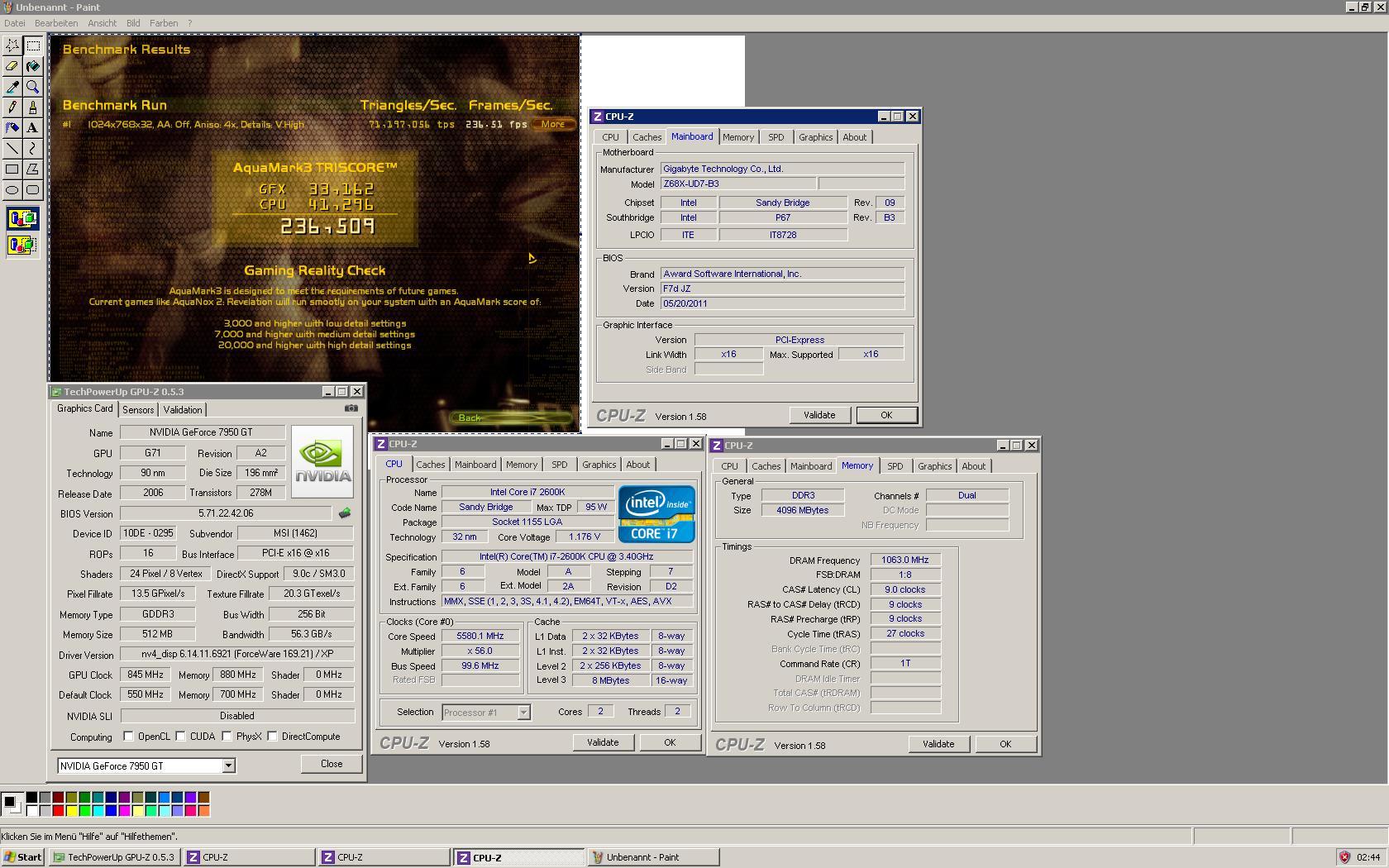Screen dimensions: 1389x868
Task: Pick the Fill With Color bucket tool
Action: point(33,66)
